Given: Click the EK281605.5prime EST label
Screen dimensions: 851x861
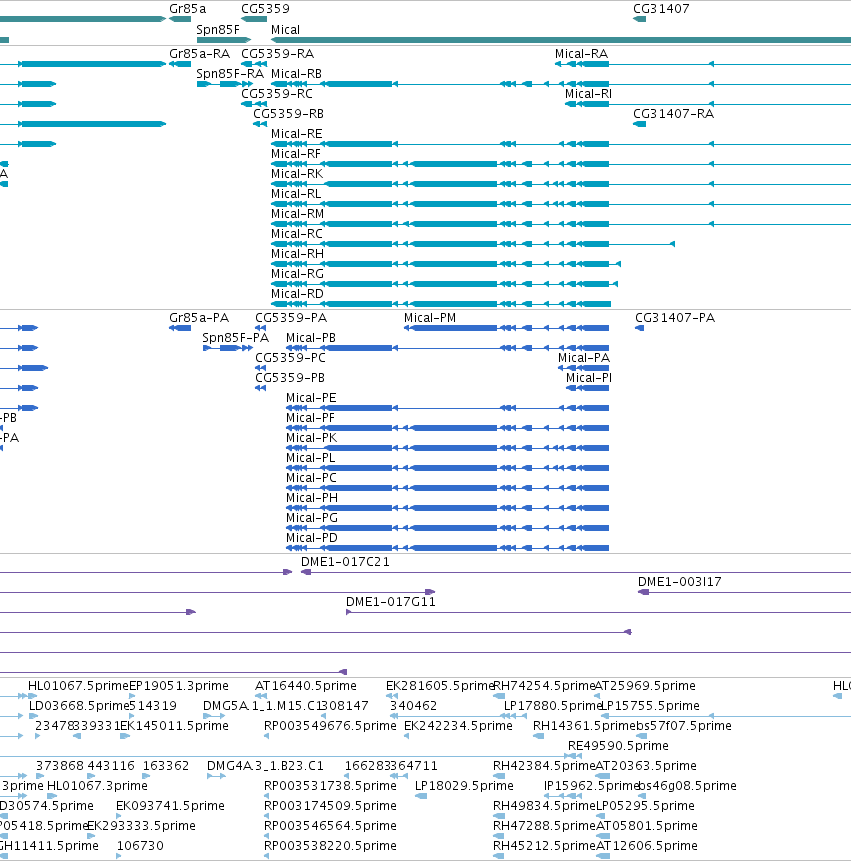Looking at the screenshot, I should click(x=439, y=686).
